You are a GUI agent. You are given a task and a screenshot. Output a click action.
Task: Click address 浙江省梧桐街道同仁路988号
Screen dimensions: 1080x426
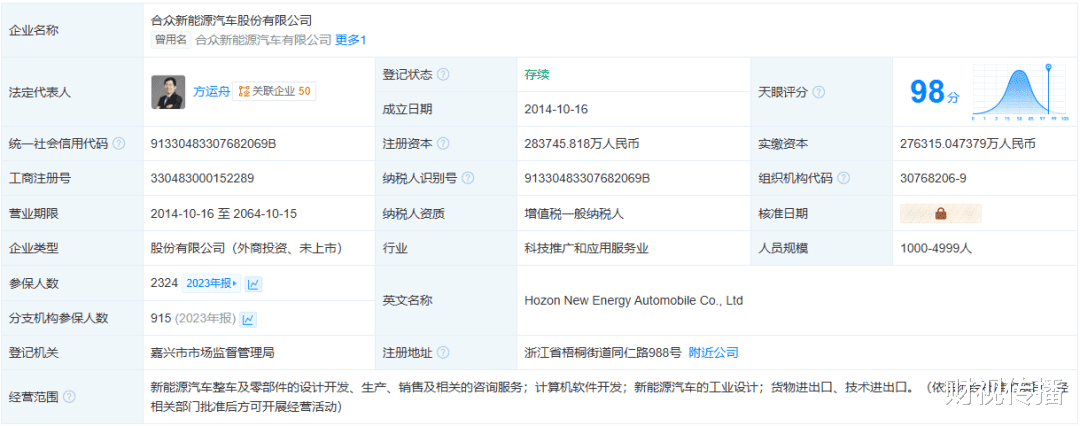(603, 353)
